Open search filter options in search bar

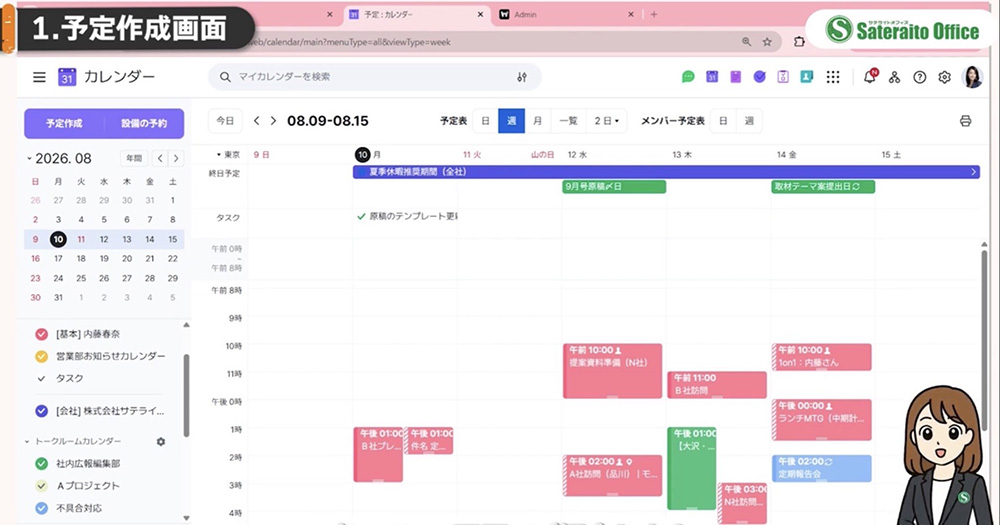point(522,77)
